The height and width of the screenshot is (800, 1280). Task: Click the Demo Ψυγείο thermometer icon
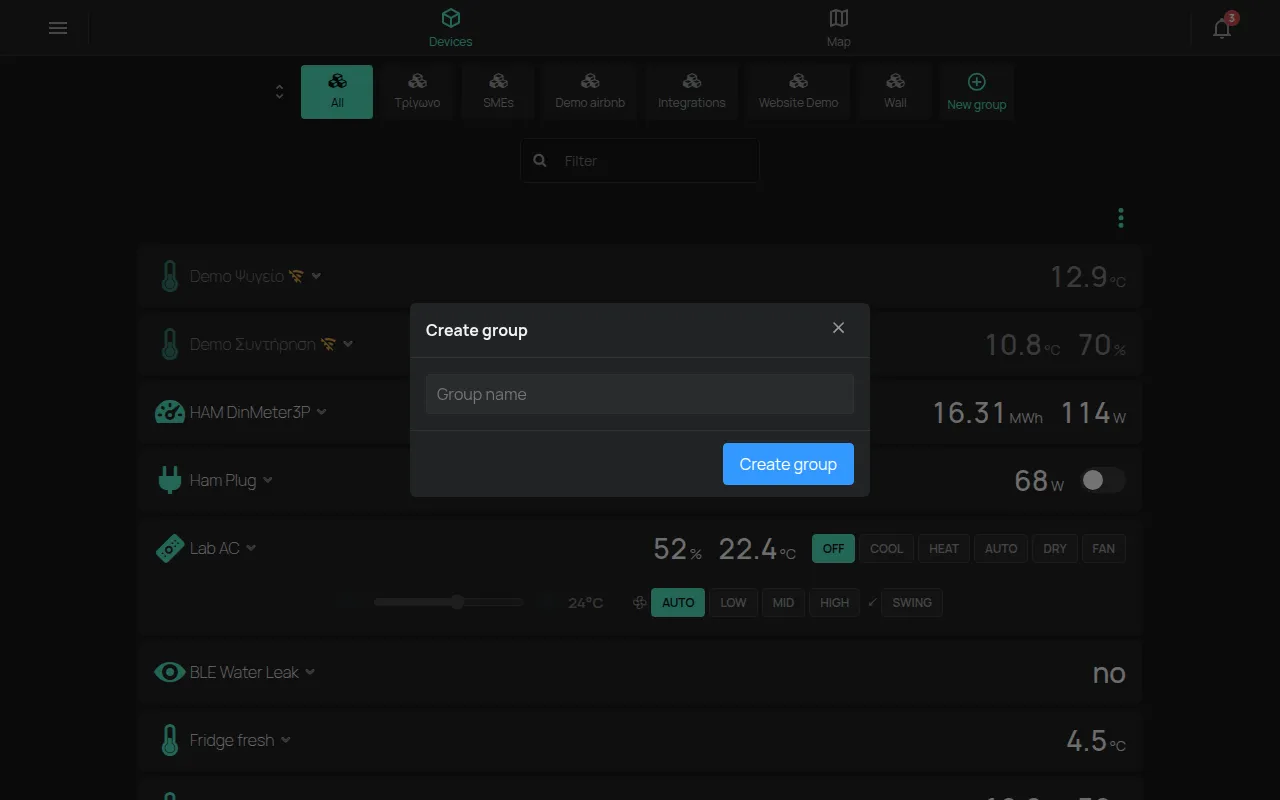tap(170, 276)
